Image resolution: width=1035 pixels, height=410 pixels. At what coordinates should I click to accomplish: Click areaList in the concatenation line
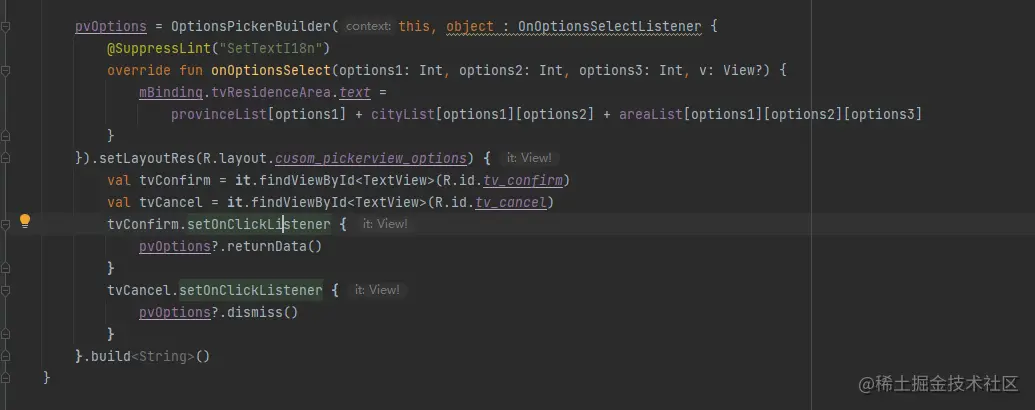point(651,114)
